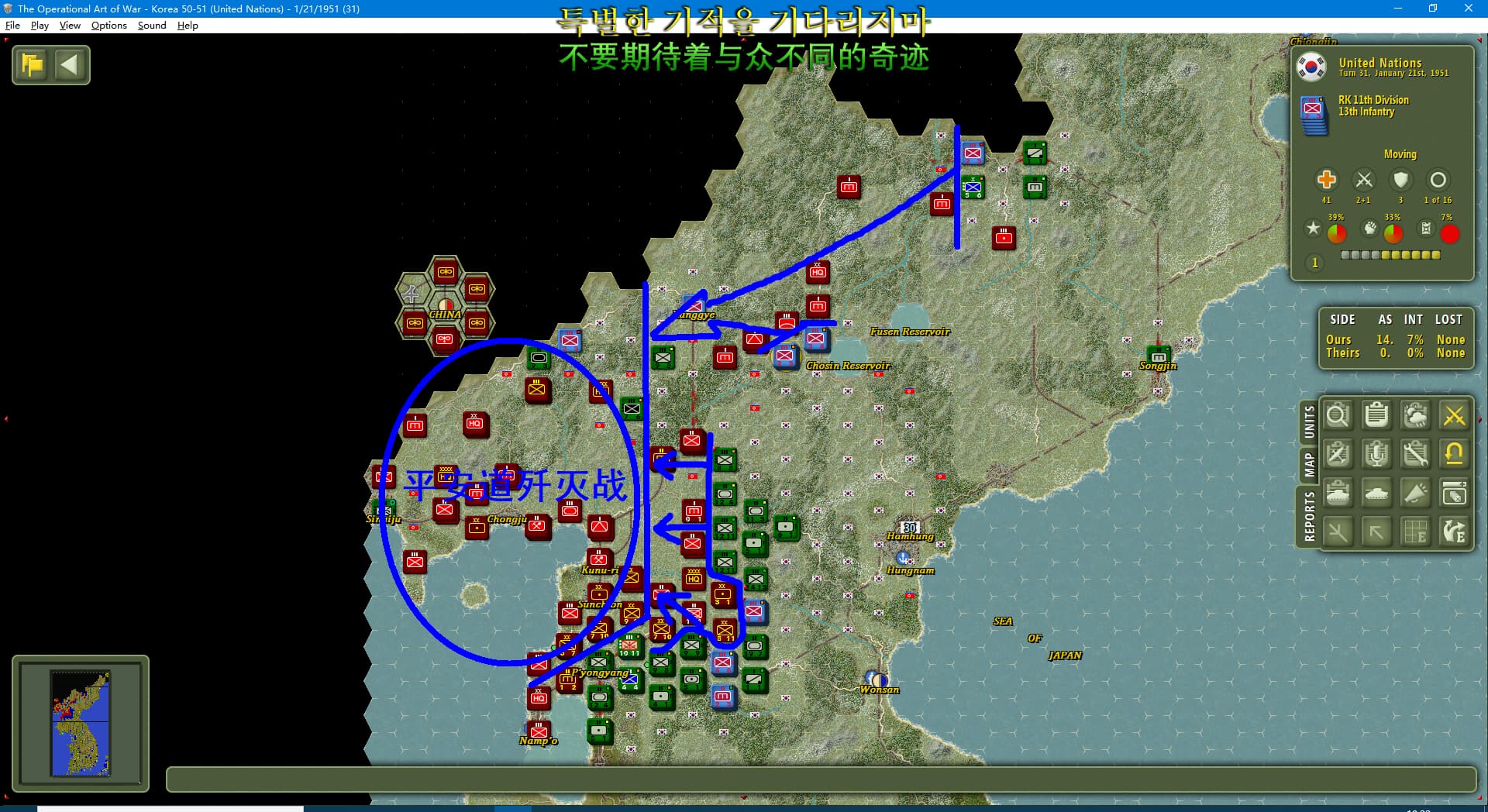Click the RK 11th Division unit stack icon

click(1314, 115)
